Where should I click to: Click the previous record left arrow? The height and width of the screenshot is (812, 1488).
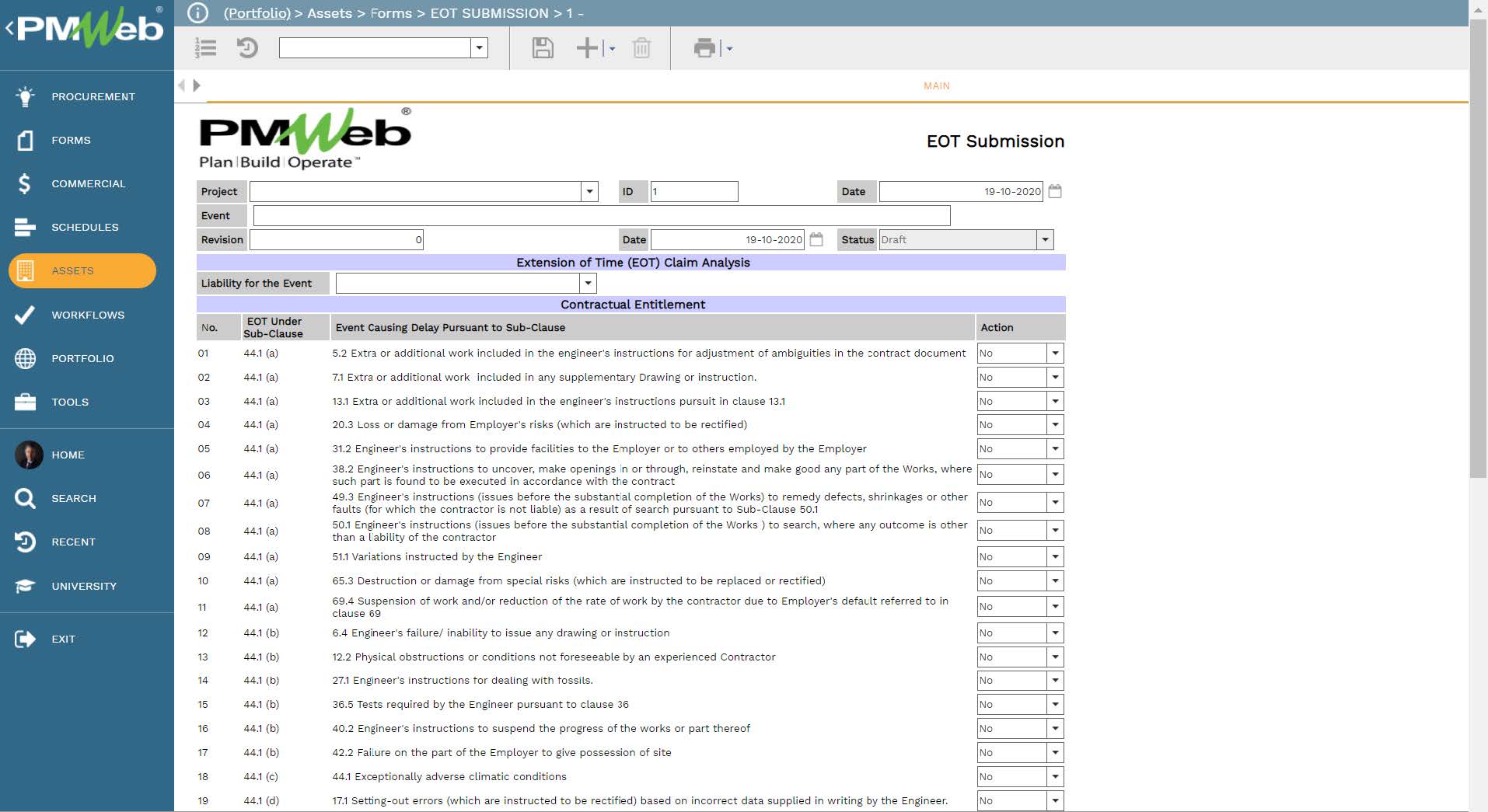(x=182, y=85)
